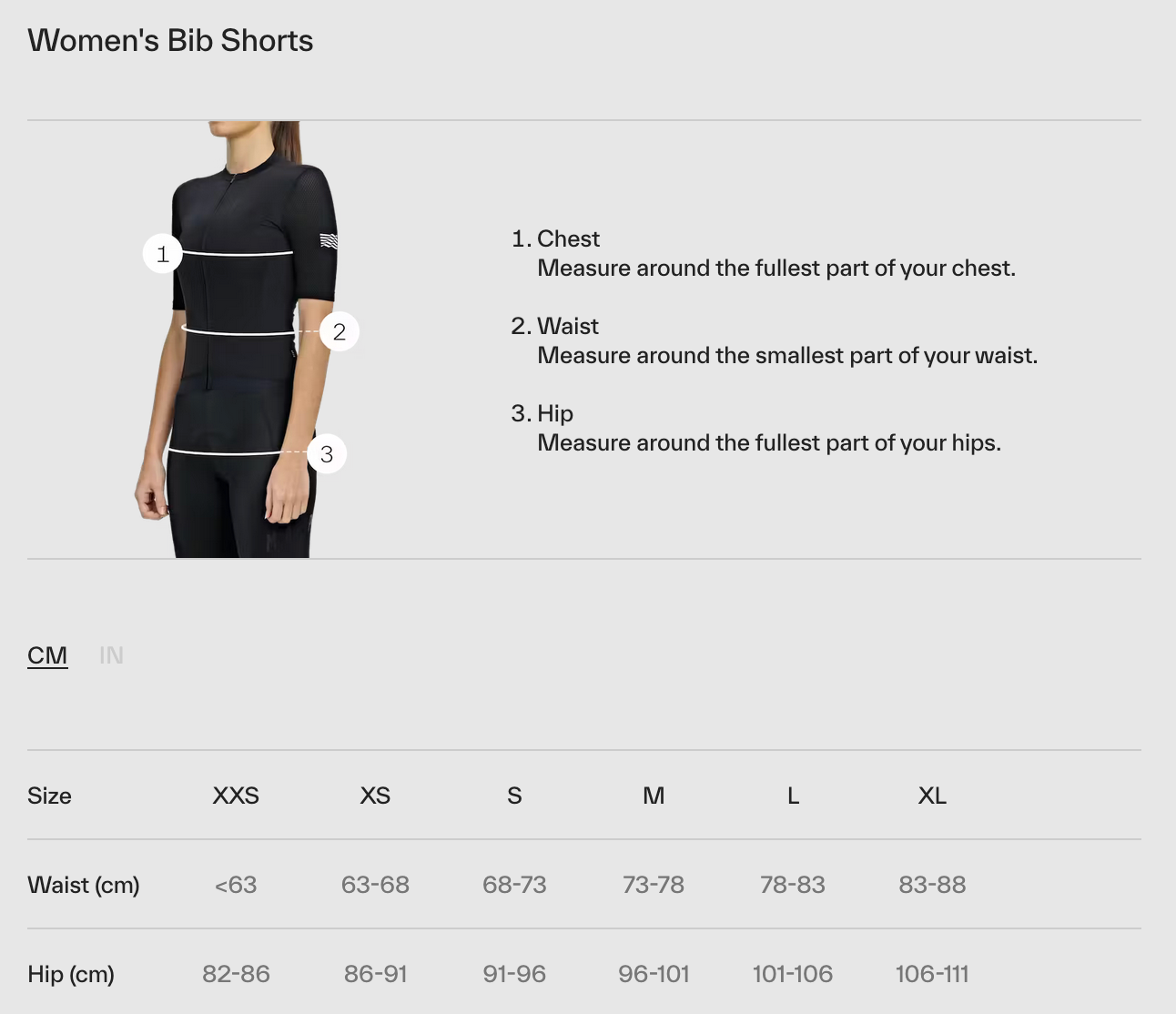This screenshot has width=1176, height=1014.
Task: Select the S size header
Action: tap(514, 796)
